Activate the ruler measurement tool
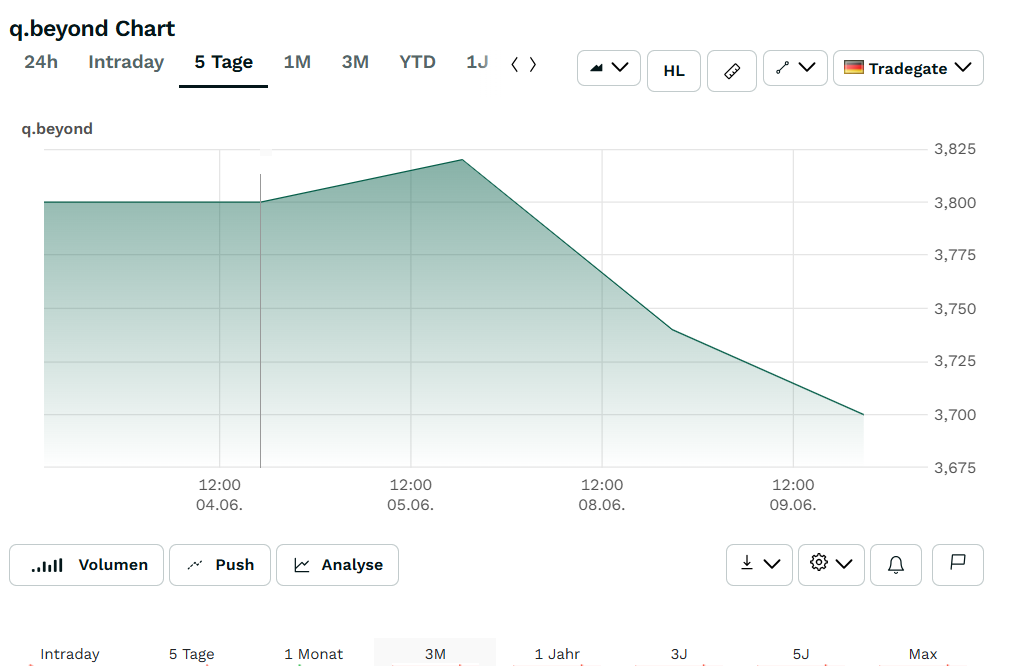This screenshot has width=1022, height=666. [x=732, y=70]
